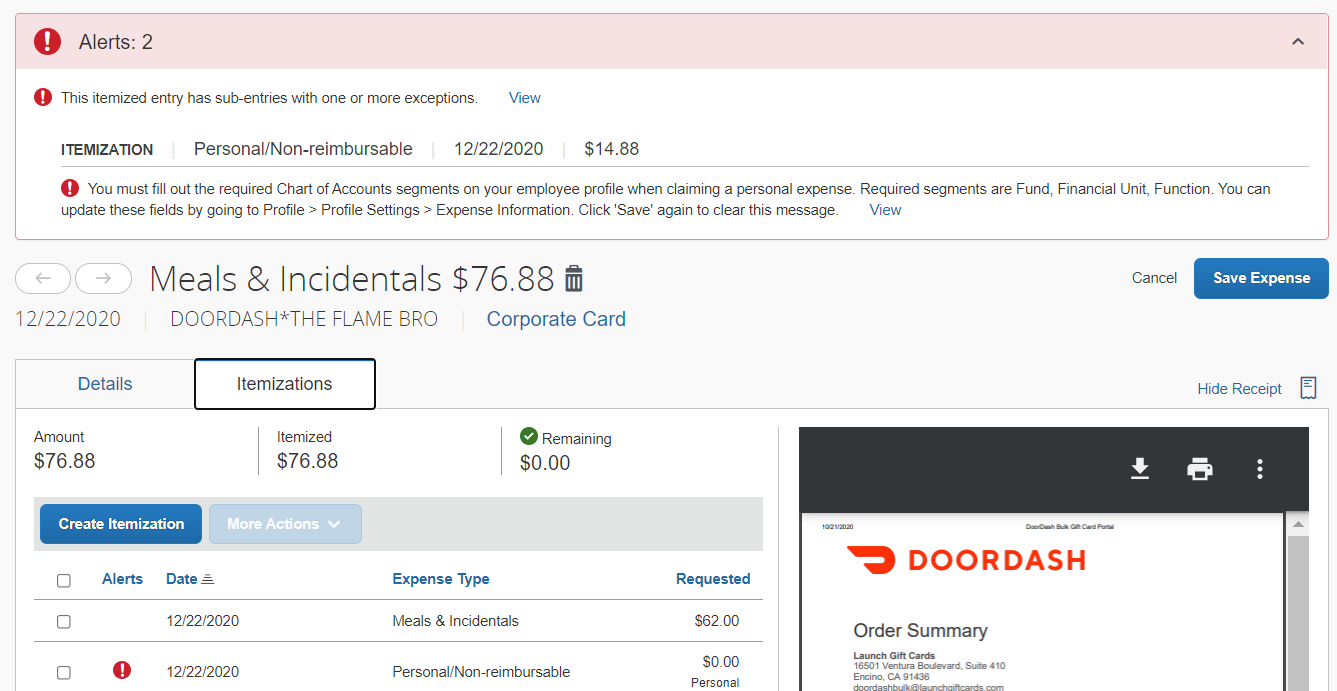Open the View link for sub-entry exceptions

pyautogui.click(x=524, y=97)
